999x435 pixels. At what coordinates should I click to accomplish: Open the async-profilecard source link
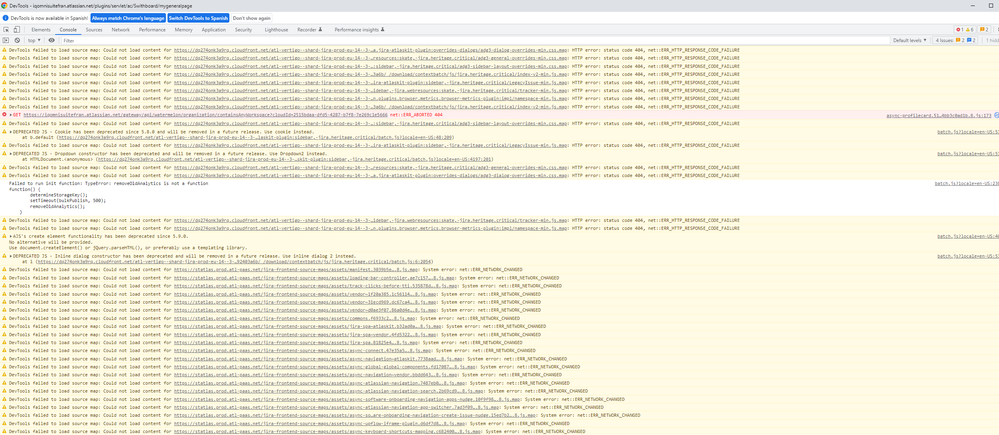(939, 115)
